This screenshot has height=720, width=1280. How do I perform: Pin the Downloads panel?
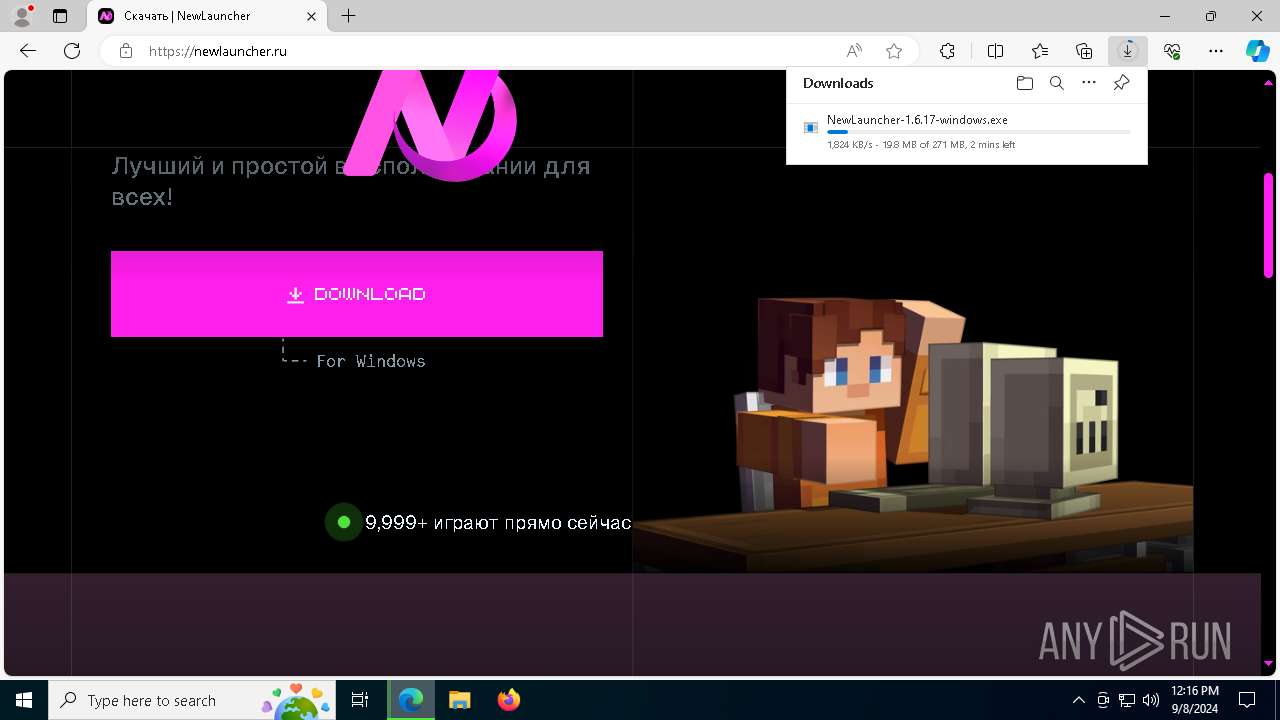(x=1121, y=83)
